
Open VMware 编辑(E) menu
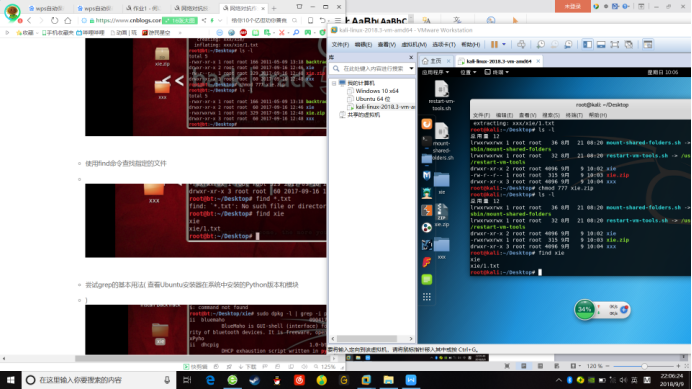click(x=363, y=45)
